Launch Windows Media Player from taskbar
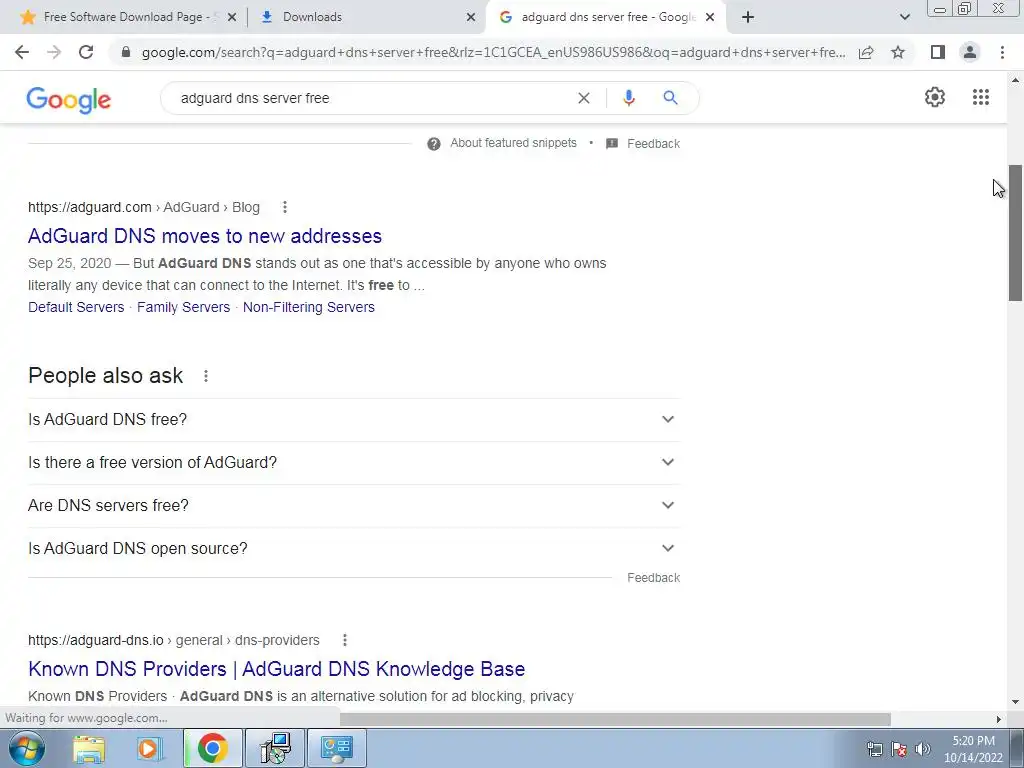1024x768 pixels. click(x=150, y=748)
